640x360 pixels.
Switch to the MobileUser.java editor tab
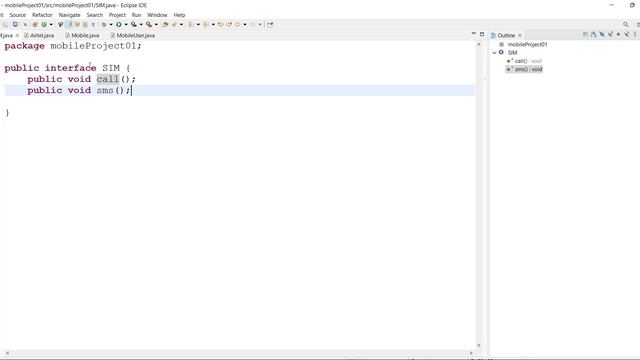[133, 36]
